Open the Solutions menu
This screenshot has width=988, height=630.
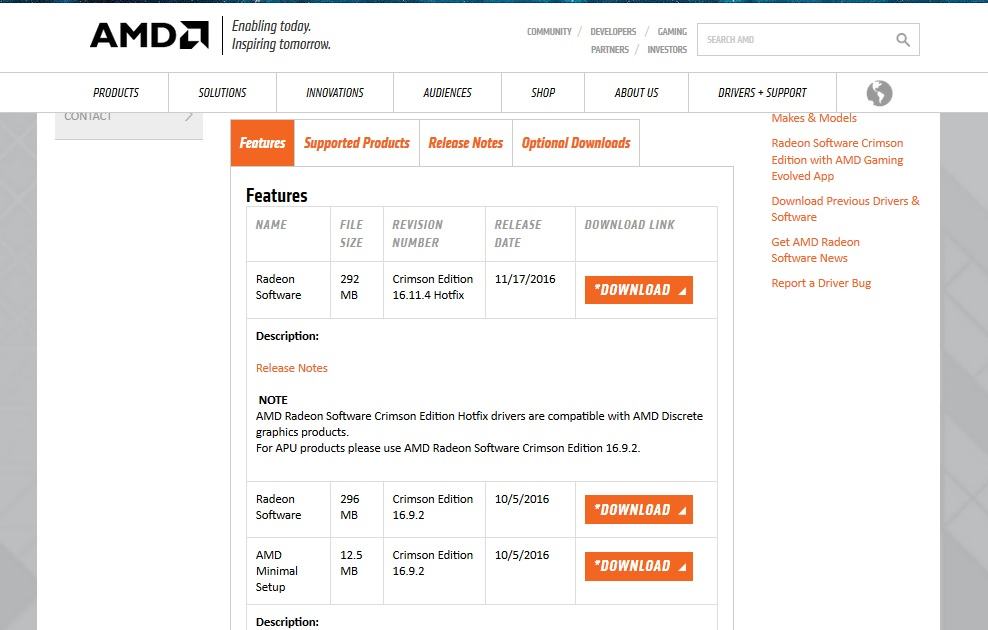[222, 93]
